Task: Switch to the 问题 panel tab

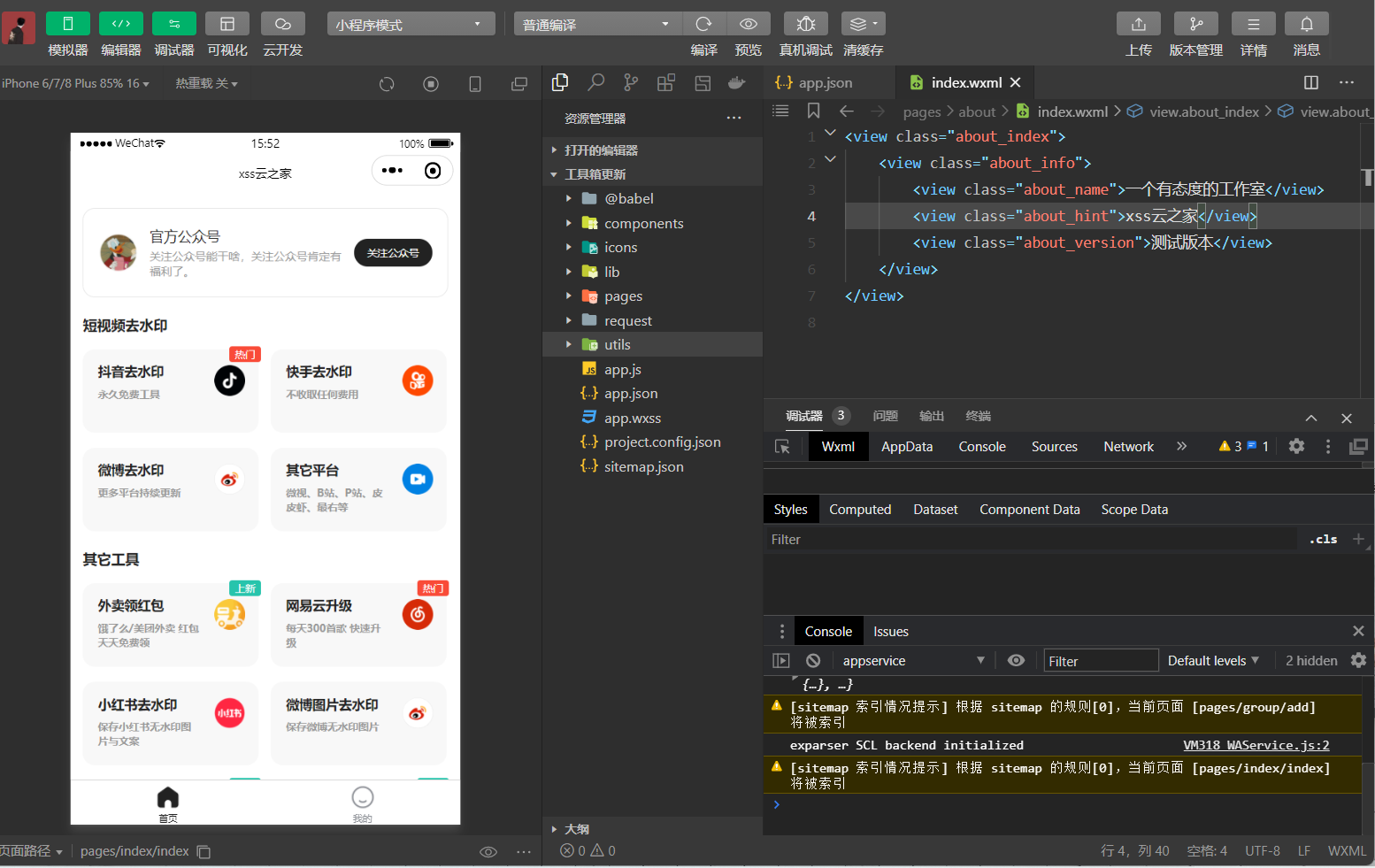Action: point(885,416)
